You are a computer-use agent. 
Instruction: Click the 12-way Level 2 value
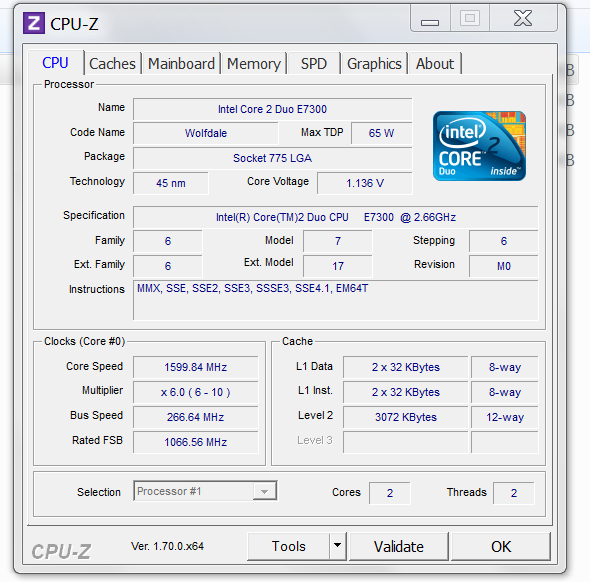505,417
